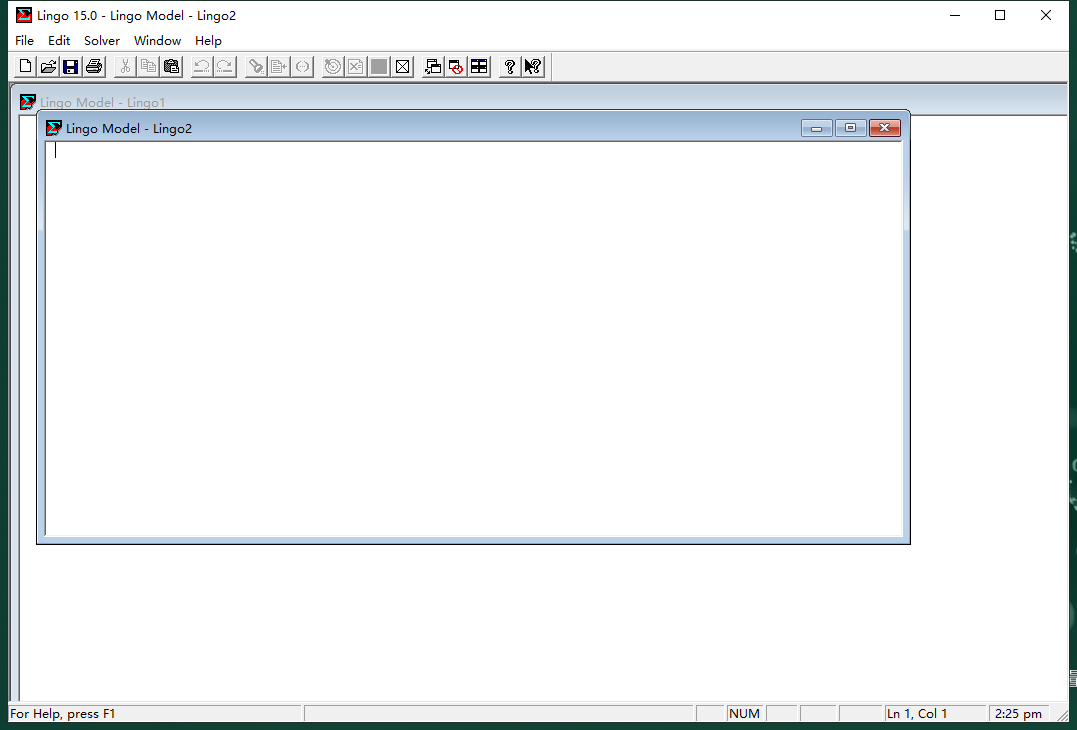Click the context Help arrow-question icon

(x=533, y=67)
